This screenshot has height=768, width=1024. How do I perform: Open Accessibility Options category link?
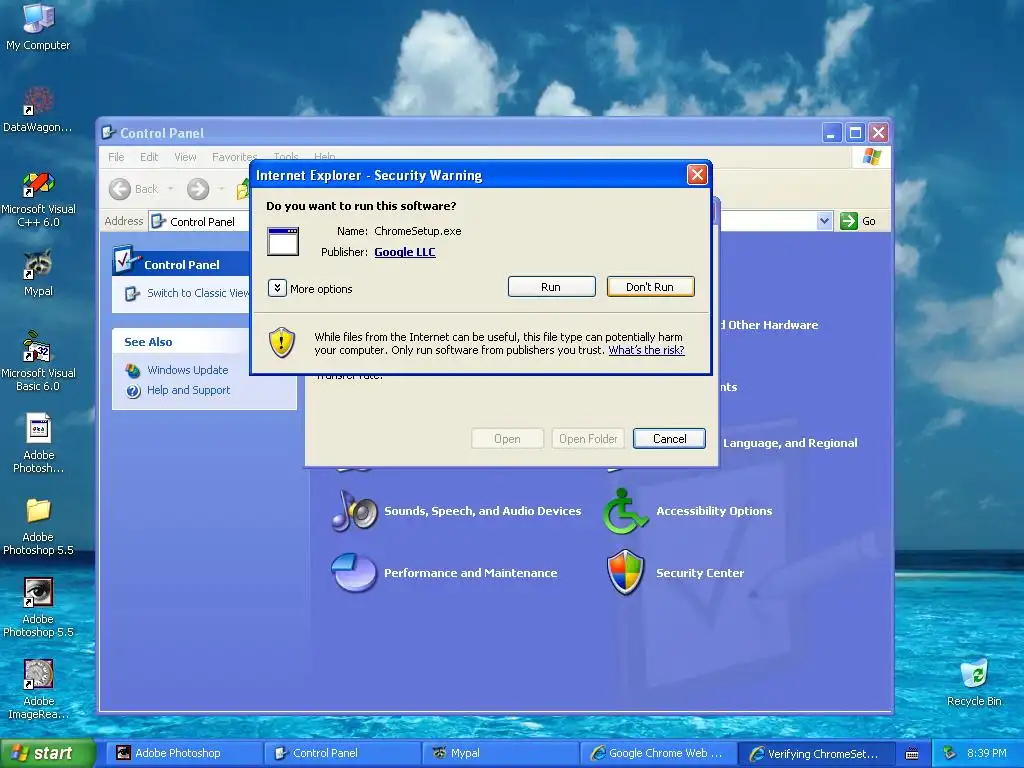(714, 511)
